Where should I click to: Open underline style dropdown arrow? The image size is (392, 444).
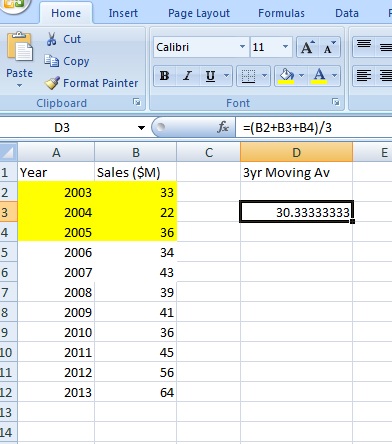pyautogui.click(x=227, y=76)
